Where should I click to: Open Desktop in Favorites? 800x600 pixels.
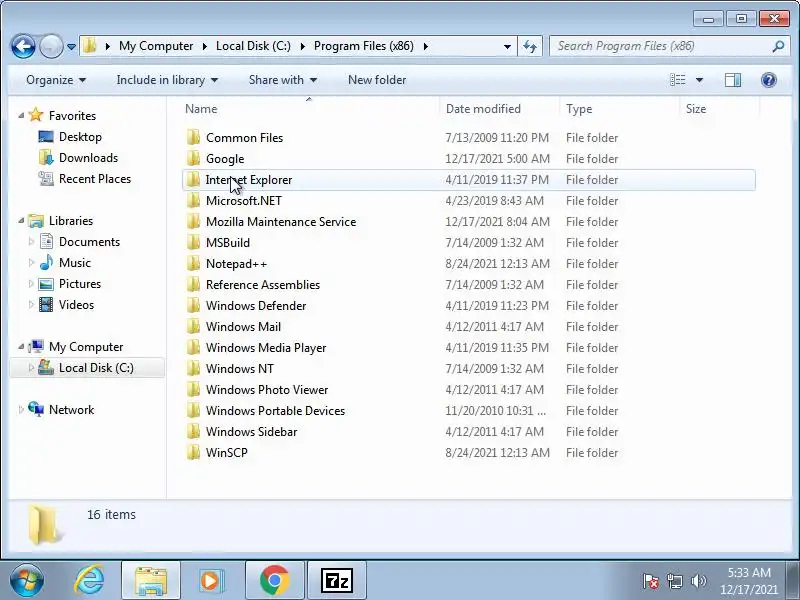point(70,137)
